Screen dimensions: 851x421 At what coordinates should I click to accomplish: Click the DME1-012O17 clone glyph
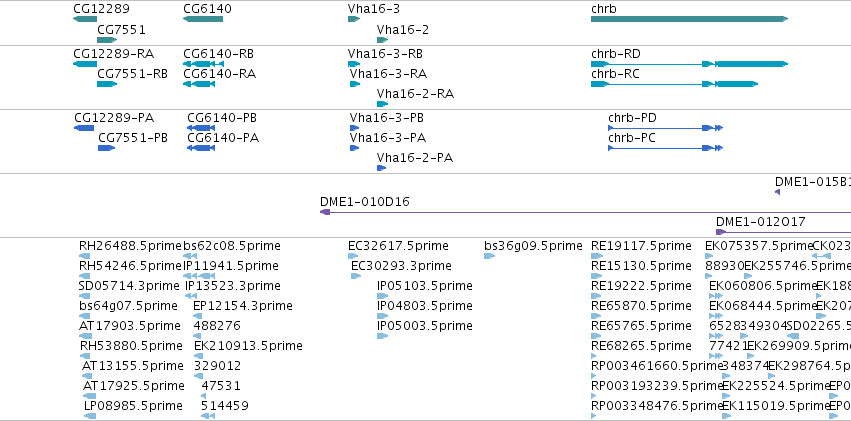(783, 232)
